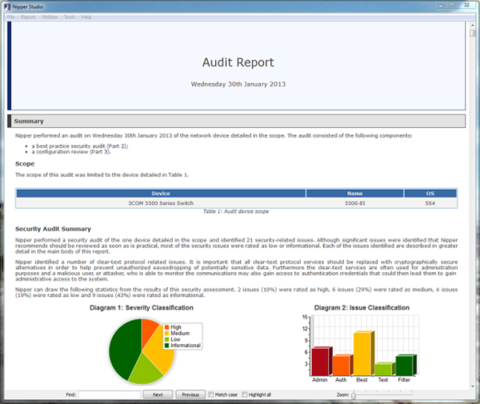Toggle the Match case checkbox

211,395
